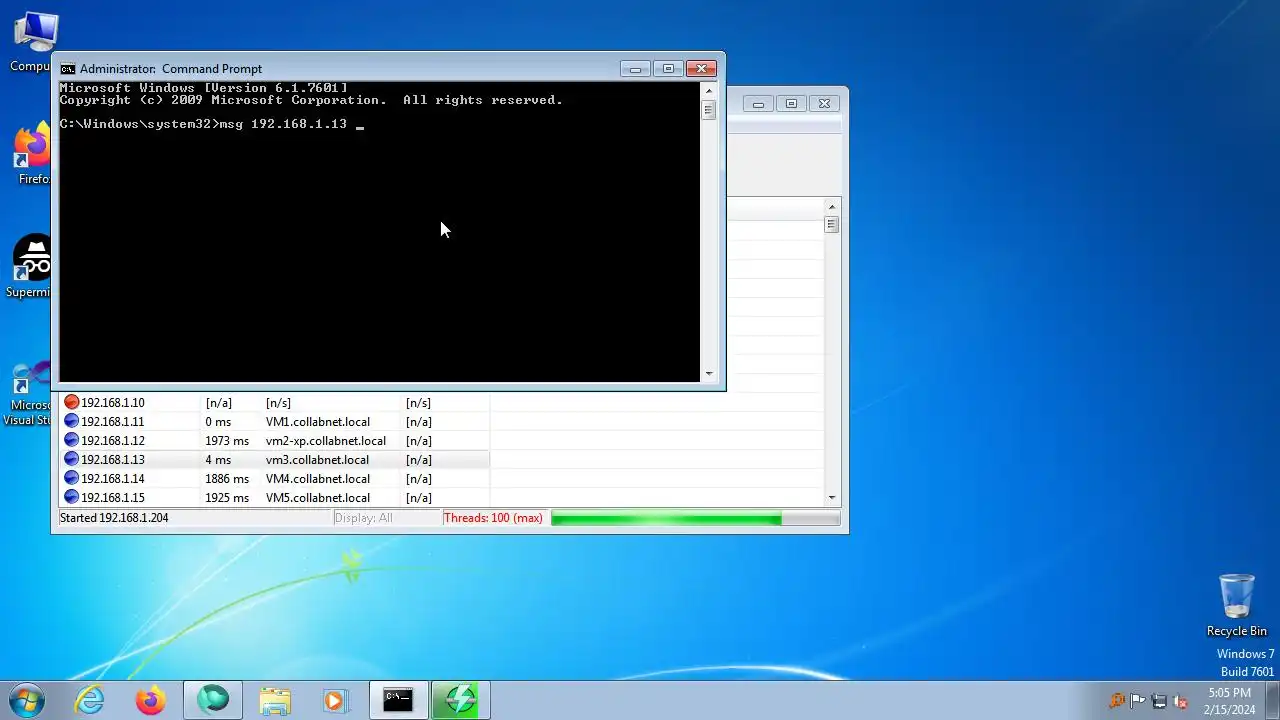The image size is (1280, 720).
Task: Select the 192.168.1.11 IP address
Action: tap(113, 422)
